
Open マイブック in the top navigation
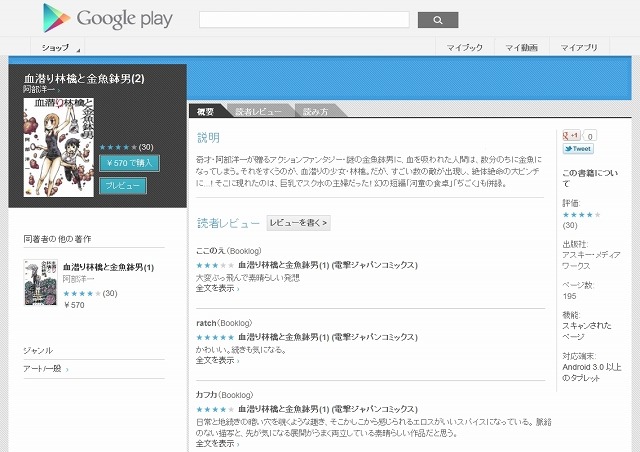coord(464,47)
